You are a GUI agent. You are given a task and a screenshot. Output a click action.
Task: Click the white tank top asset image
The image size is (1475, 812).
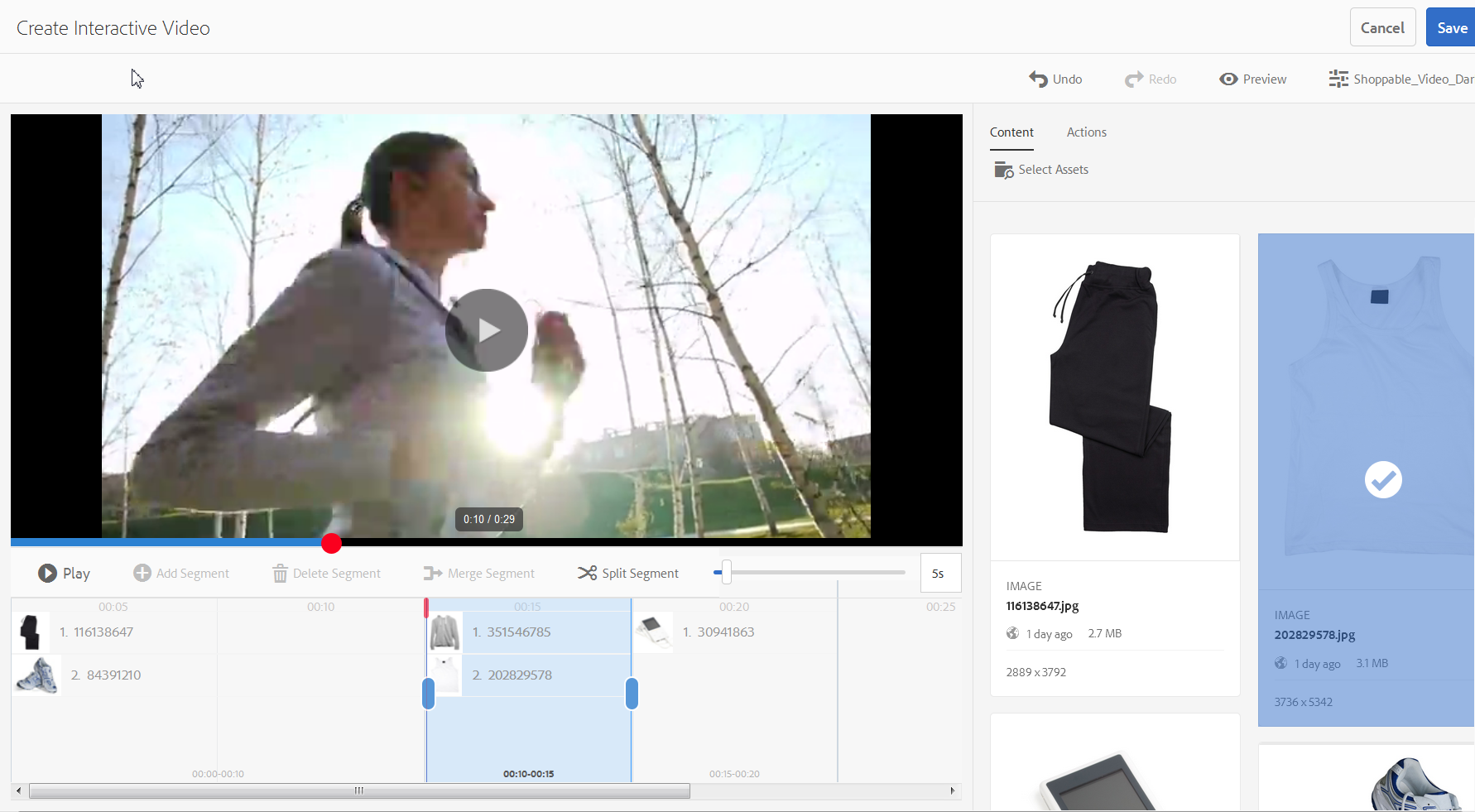(1367, 411)
